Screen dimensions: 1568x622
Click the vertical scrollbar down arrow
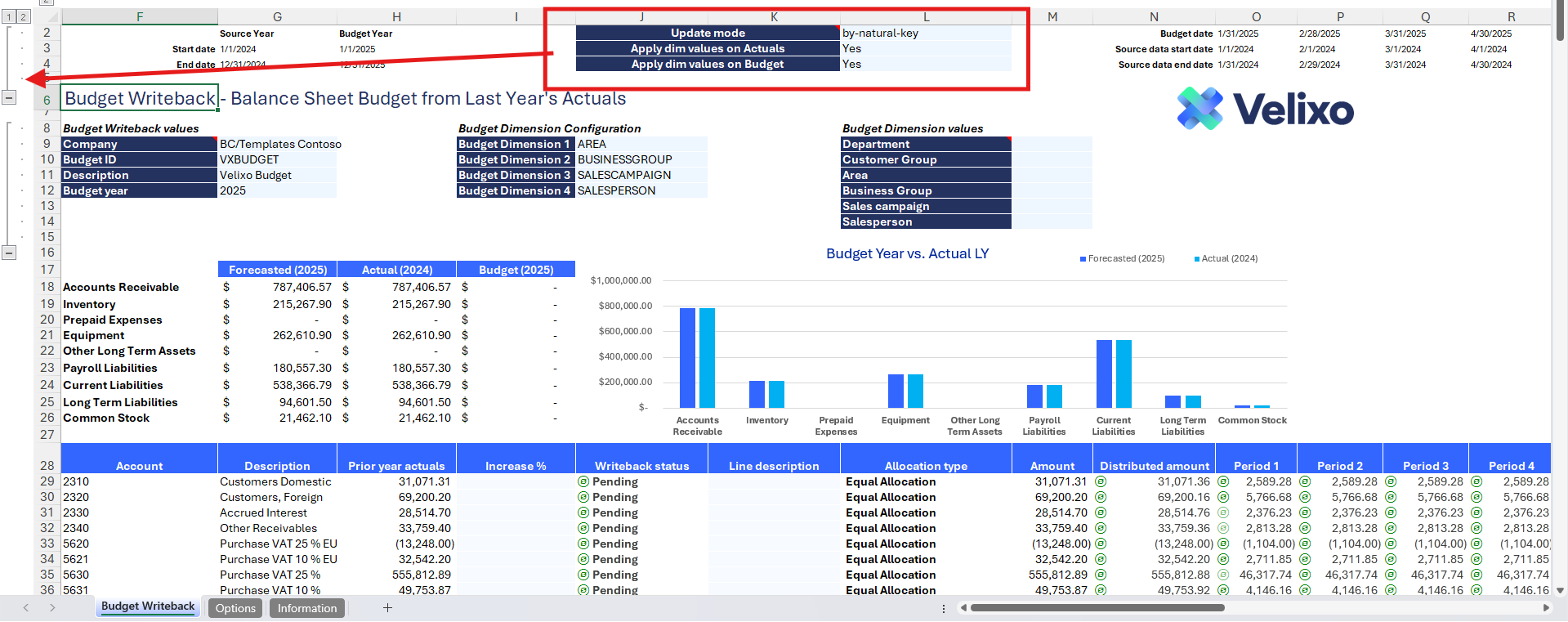(x=1560, y=590)
